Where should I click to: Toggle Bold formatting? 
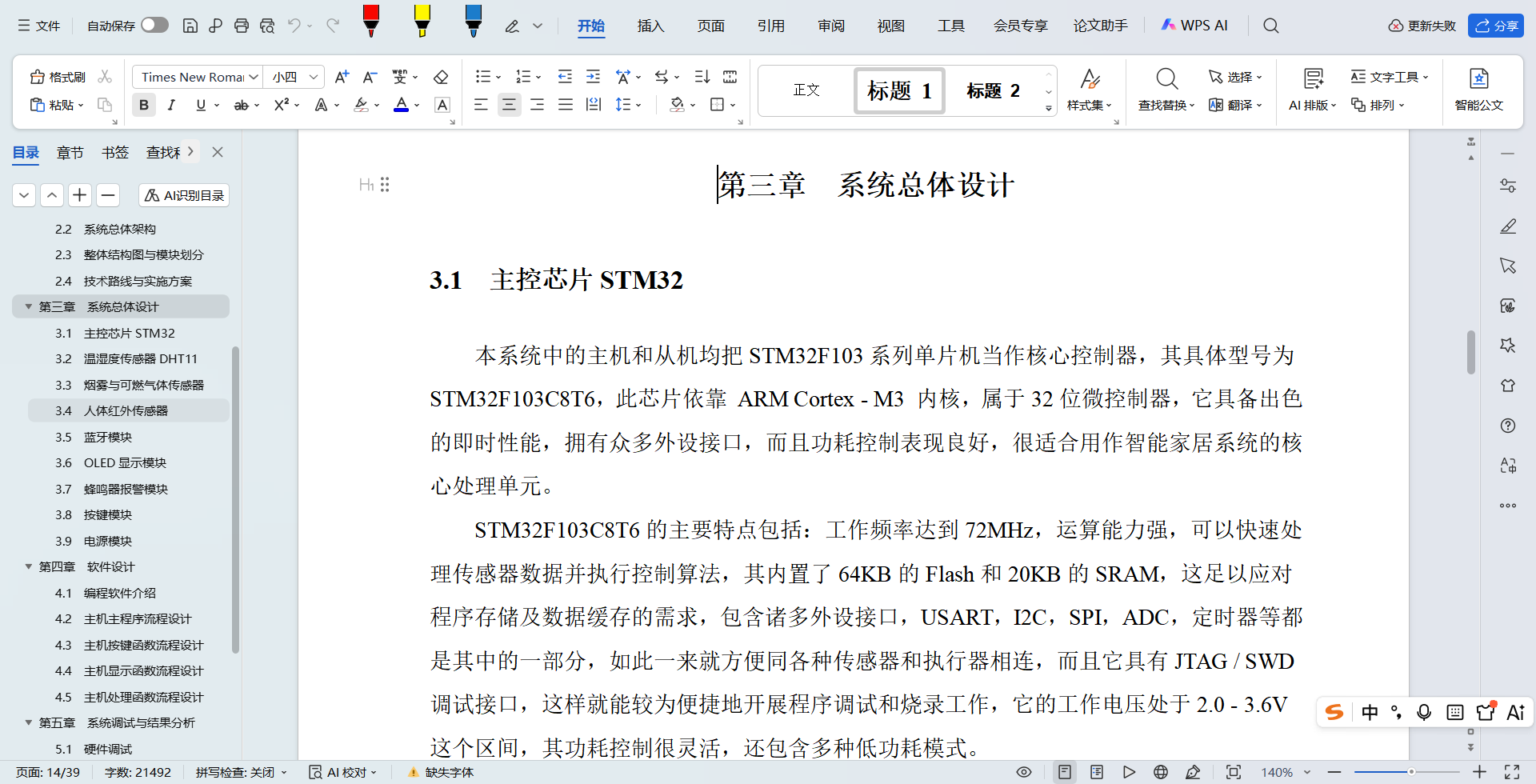tap(144, 105)
